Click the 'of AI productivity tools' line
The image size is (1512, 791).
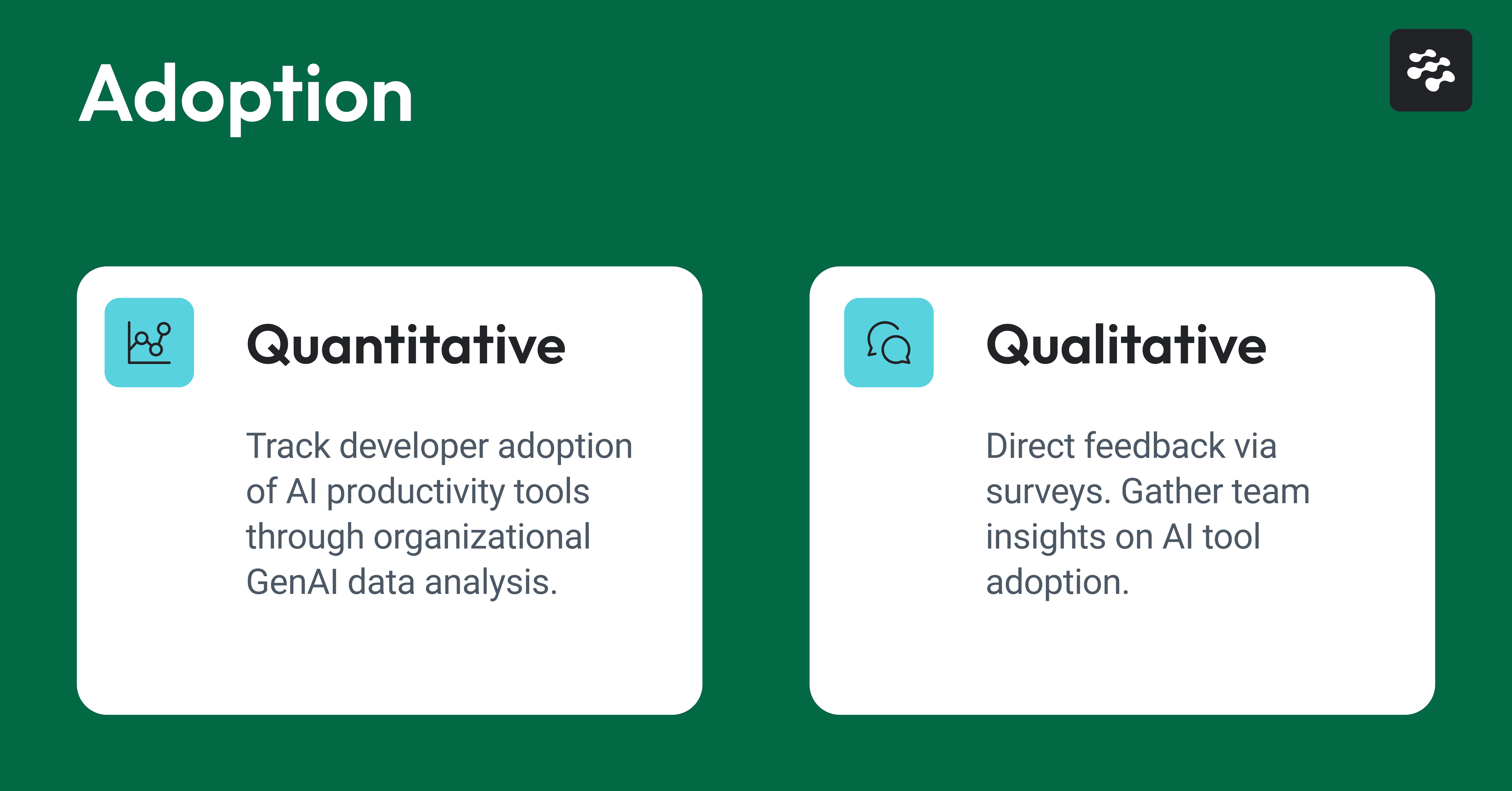pos(418,491)
